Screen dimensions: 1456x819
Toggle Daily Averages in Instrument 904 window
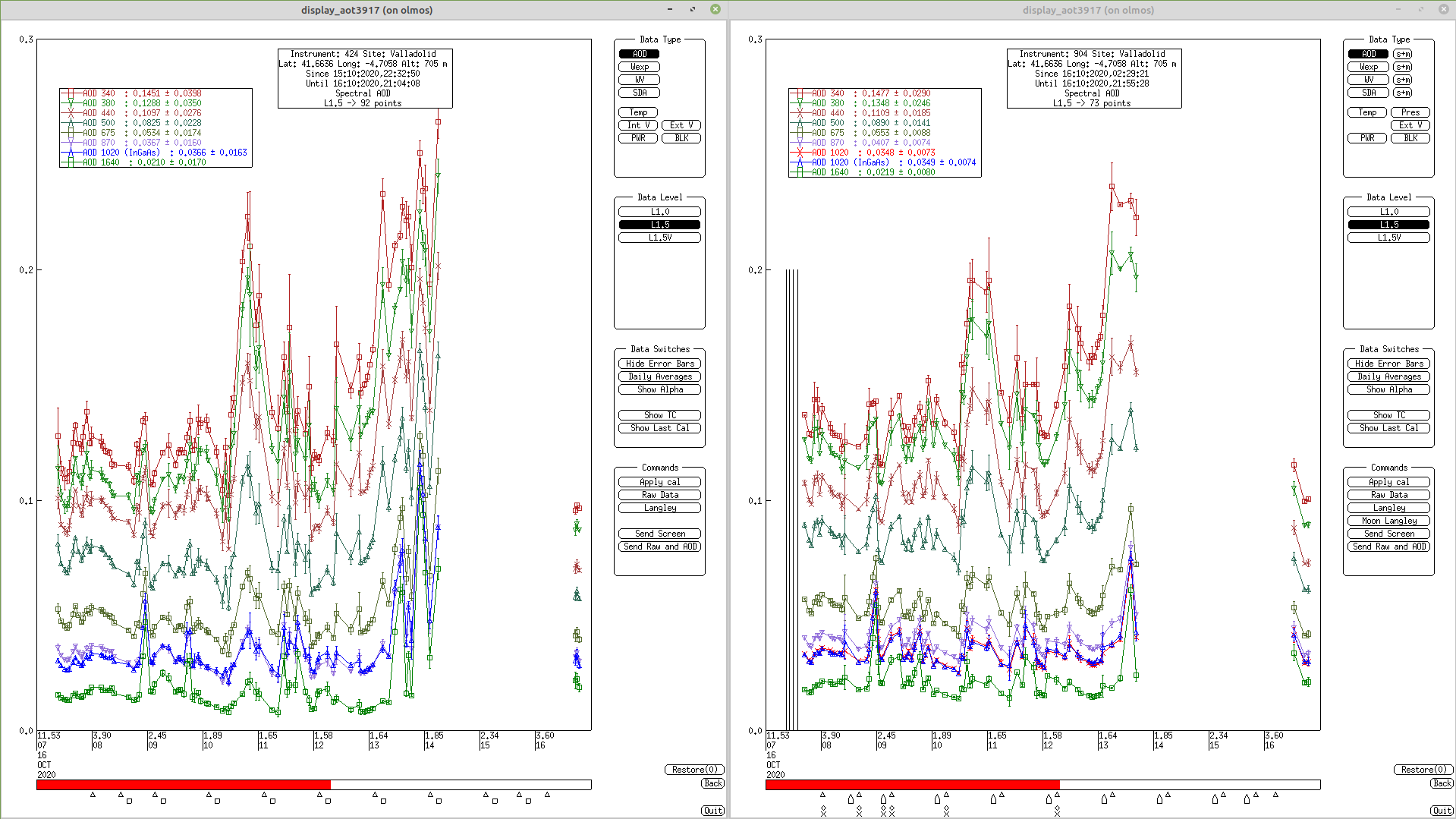point(1388,376)
